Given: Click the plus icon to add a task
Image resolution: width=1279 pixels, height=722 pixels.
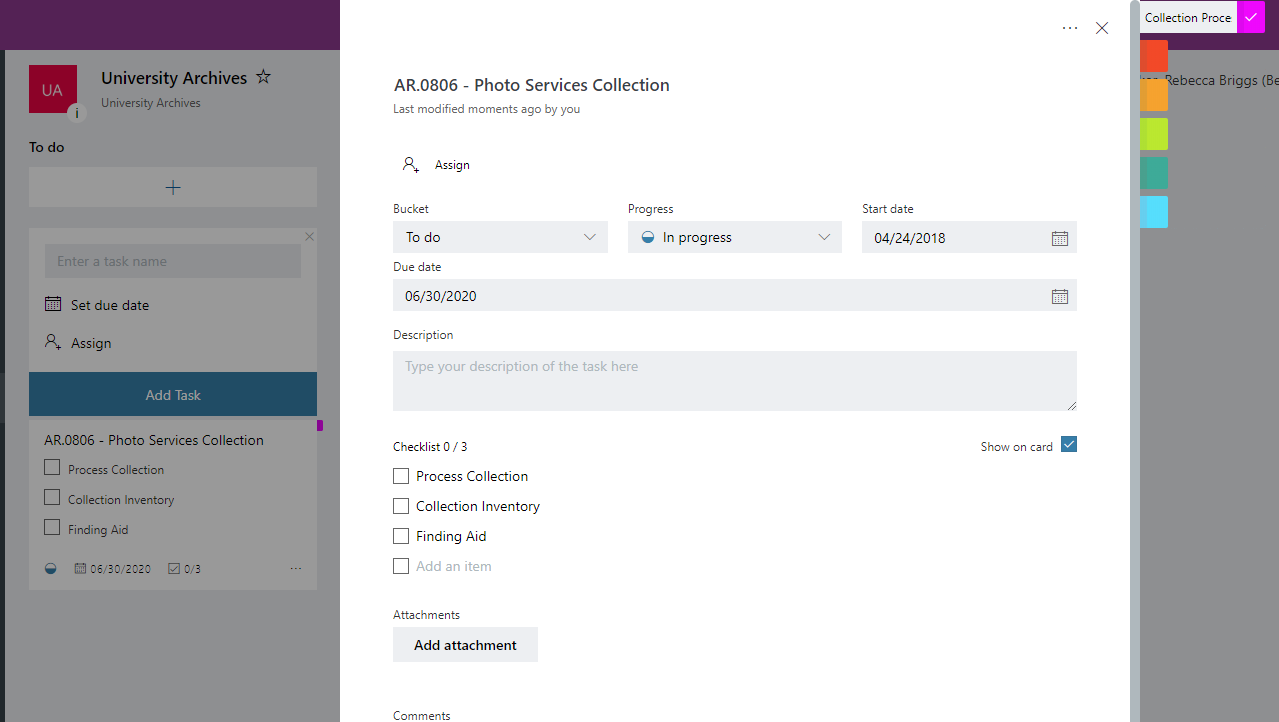Looking at the screenshot, I should [172, 187].
